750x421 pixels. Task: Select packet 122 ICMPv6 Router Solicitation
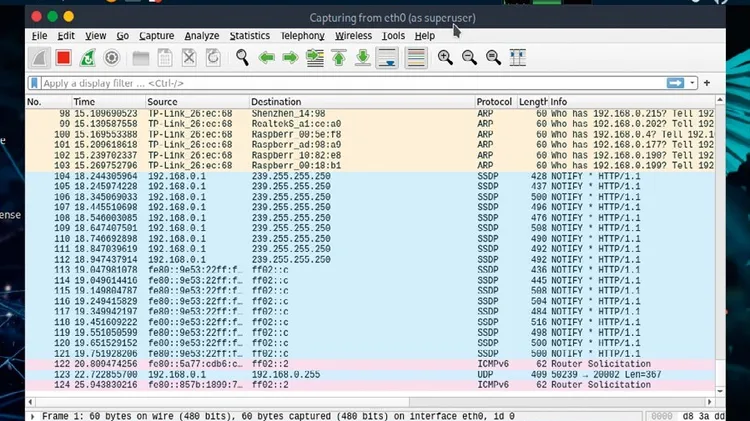pos(370,364)
